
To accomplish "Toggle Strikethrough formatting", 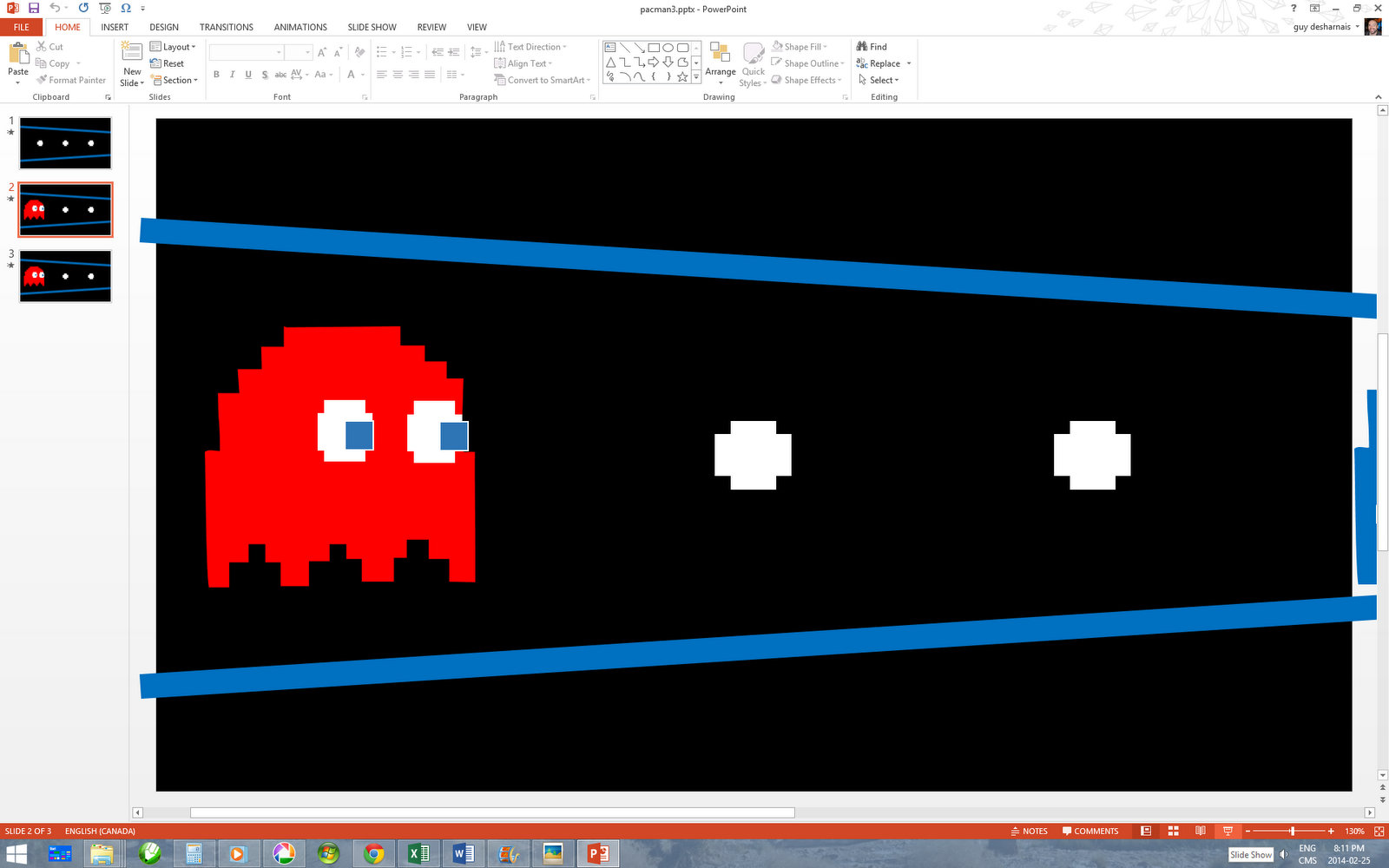I will pos(280,75).
